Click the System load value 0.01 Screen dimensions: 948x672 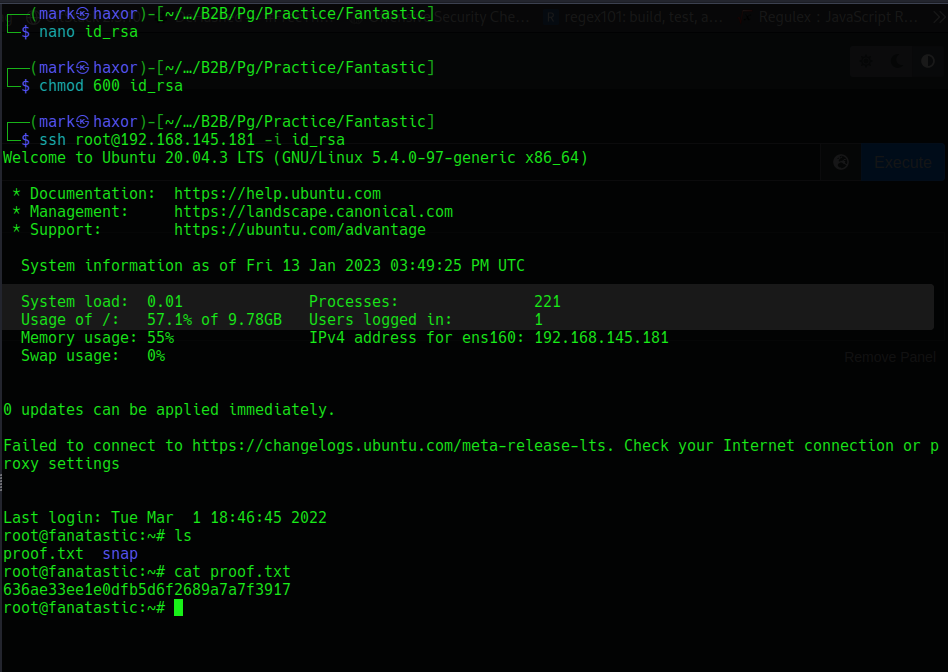164,302
